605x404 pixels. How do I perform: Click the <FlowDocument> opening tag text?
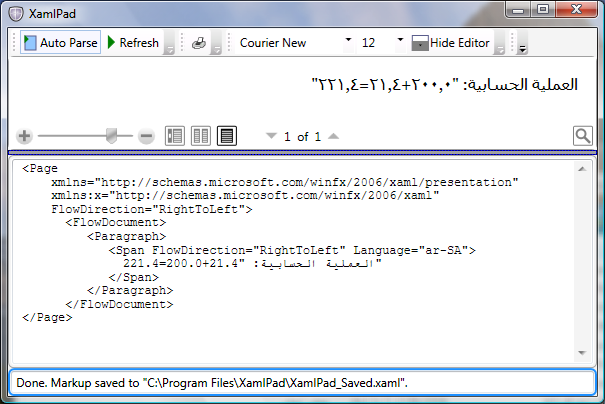[x=116, y=223]
